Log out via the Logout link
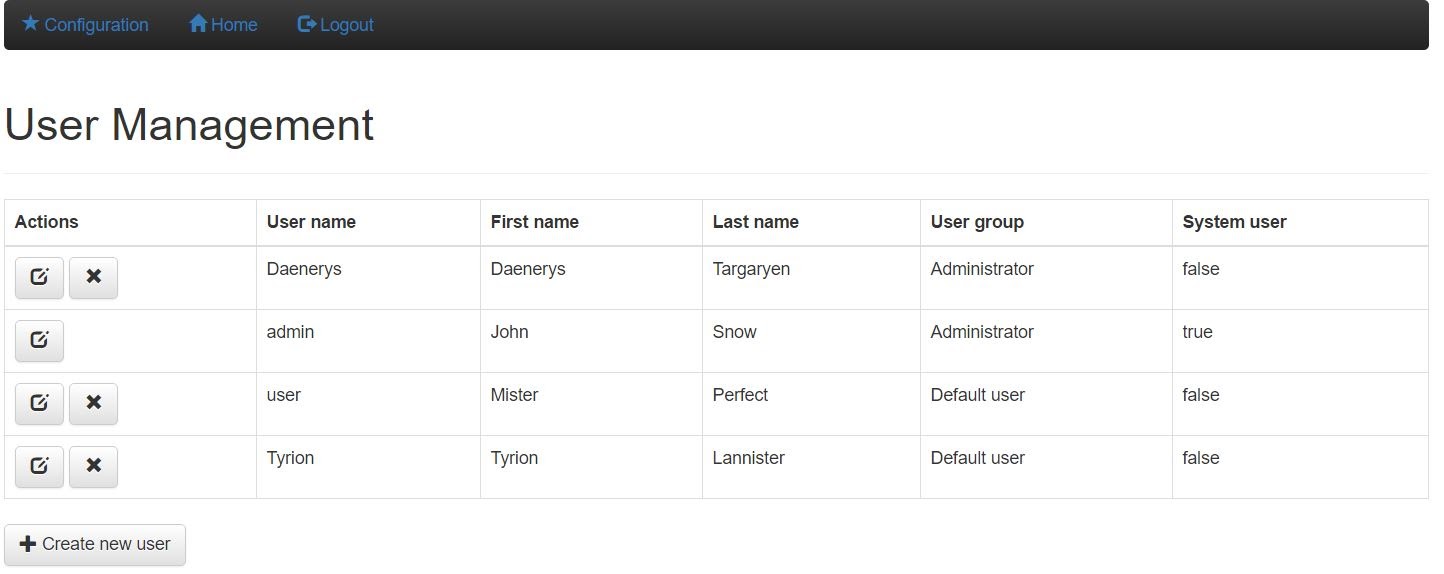Viewport: 1444px width, 574px height. (x=346, y=25)
